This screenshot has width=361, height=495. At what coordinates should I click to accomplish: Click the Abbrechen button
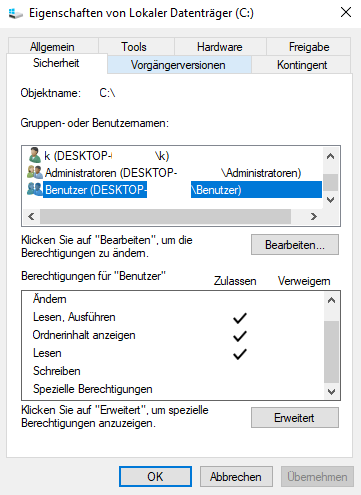click(236, 476)
